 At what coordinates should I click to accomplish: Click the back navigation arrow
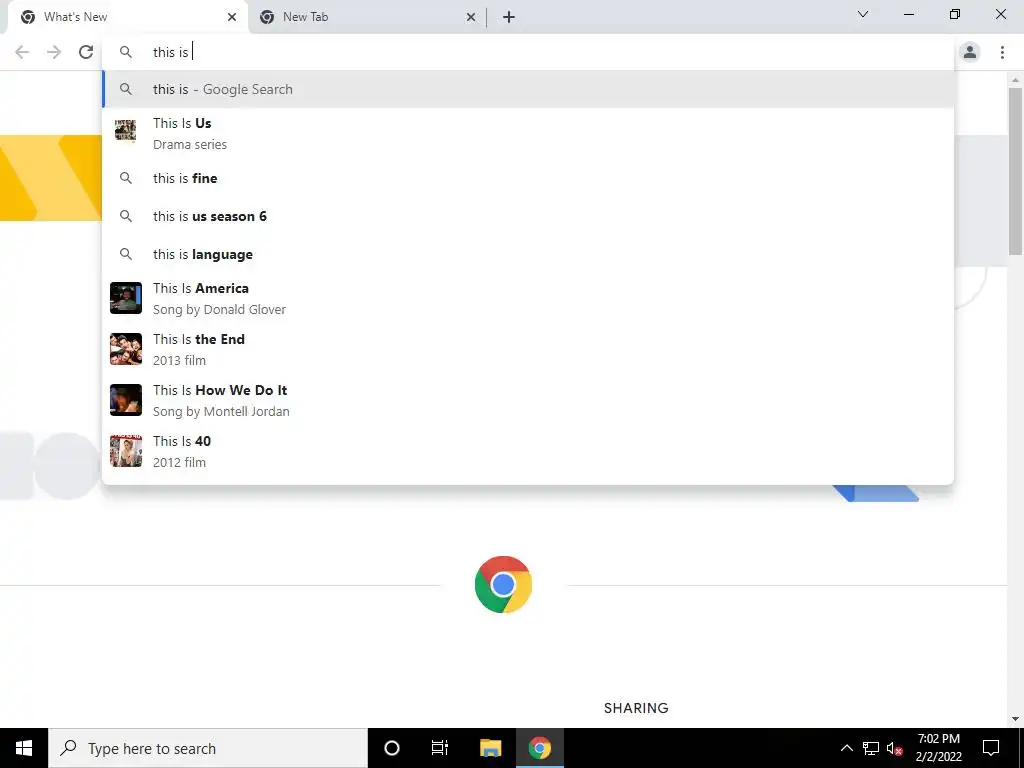(x=22, y=52)
